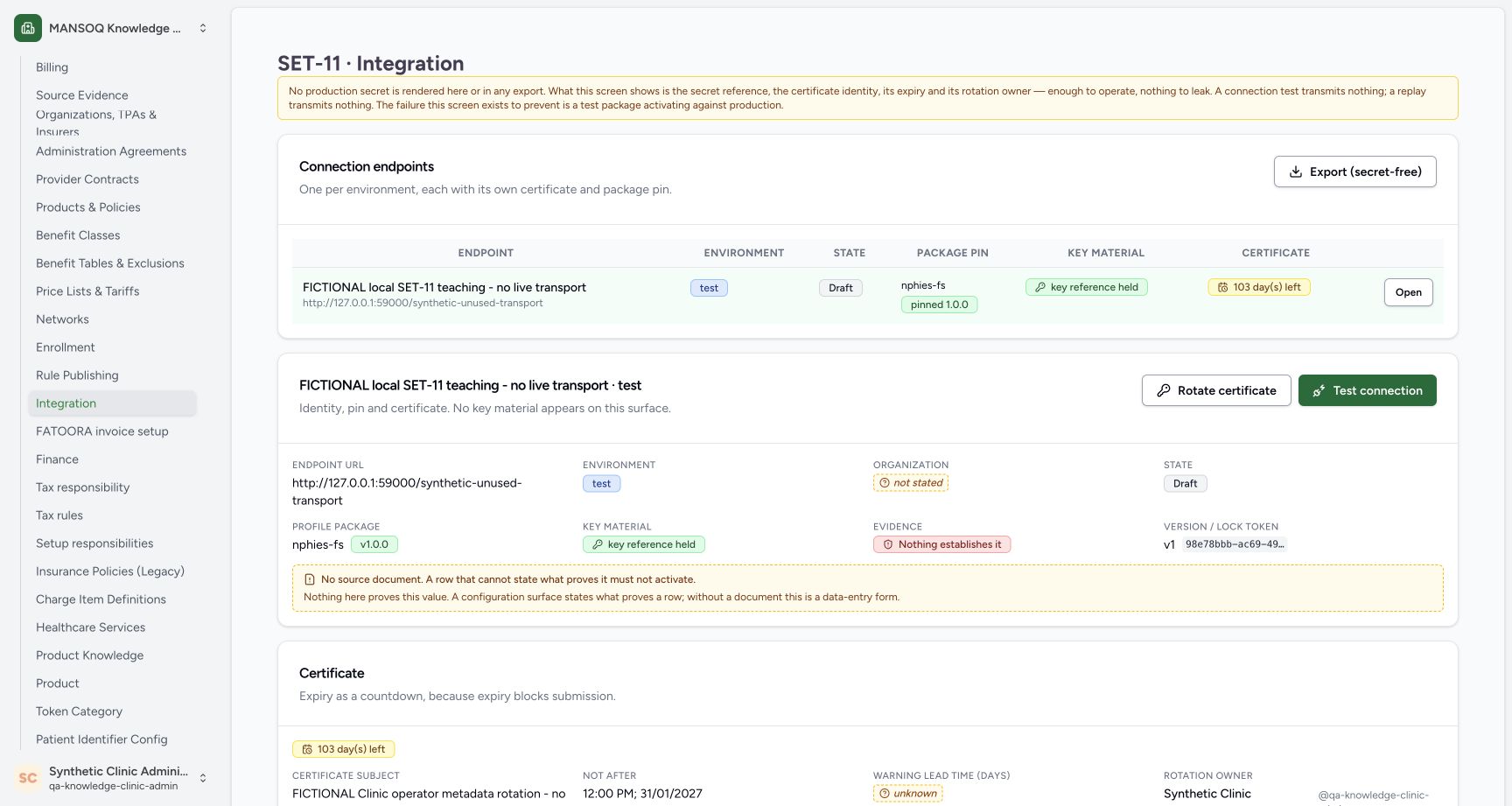Click the KEY MATERIAL column header
The width and height of the screenshot is (1512, 806).
(x=1106, y=253)
